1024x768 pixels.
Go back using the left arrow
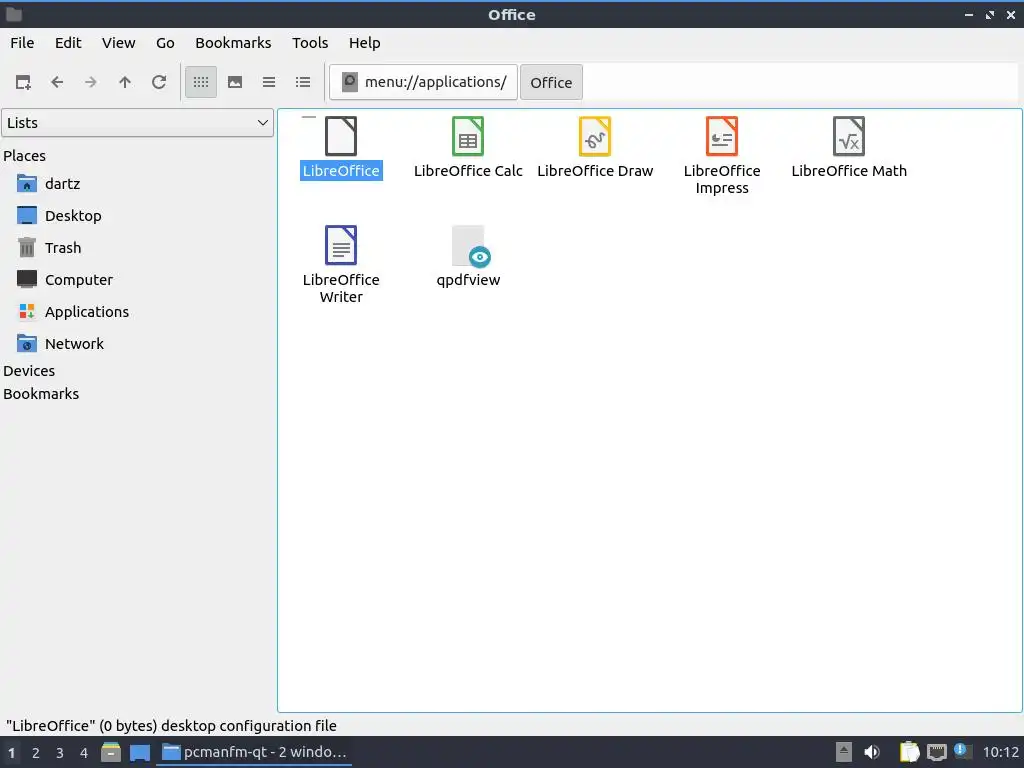[57, 82]
